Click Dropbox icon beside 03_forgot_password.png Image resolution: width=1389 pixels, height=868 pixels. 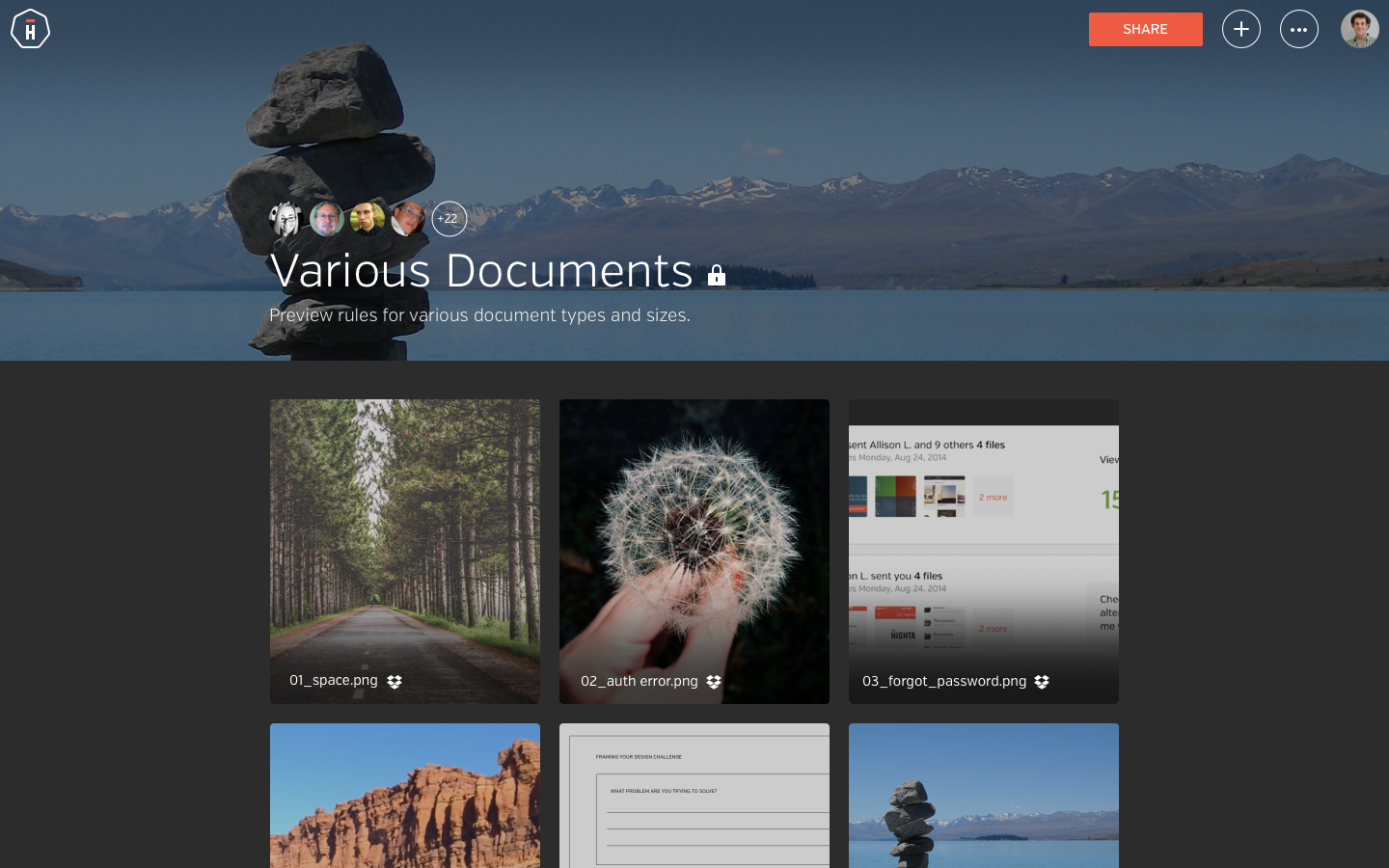(1042, 682)
